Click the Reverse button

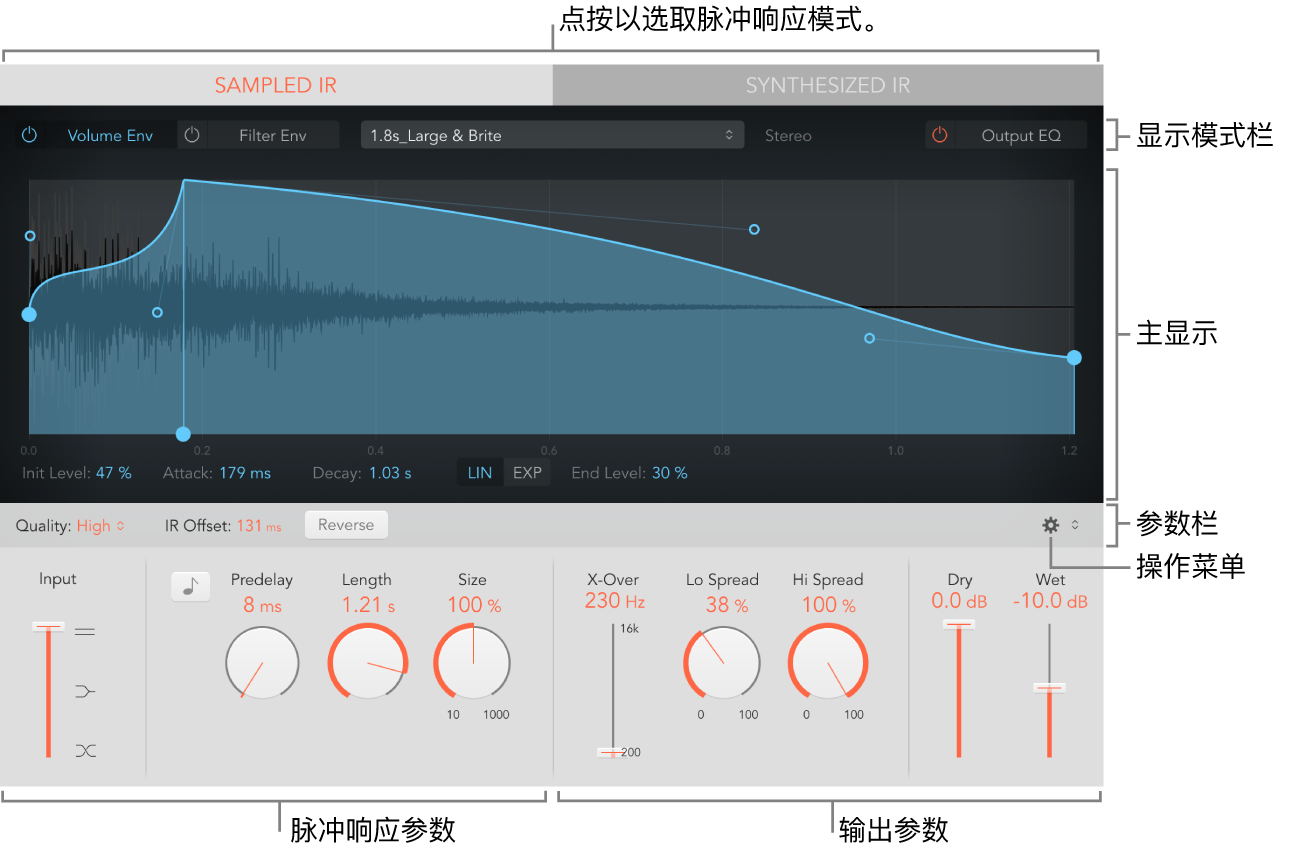[346, 524]
